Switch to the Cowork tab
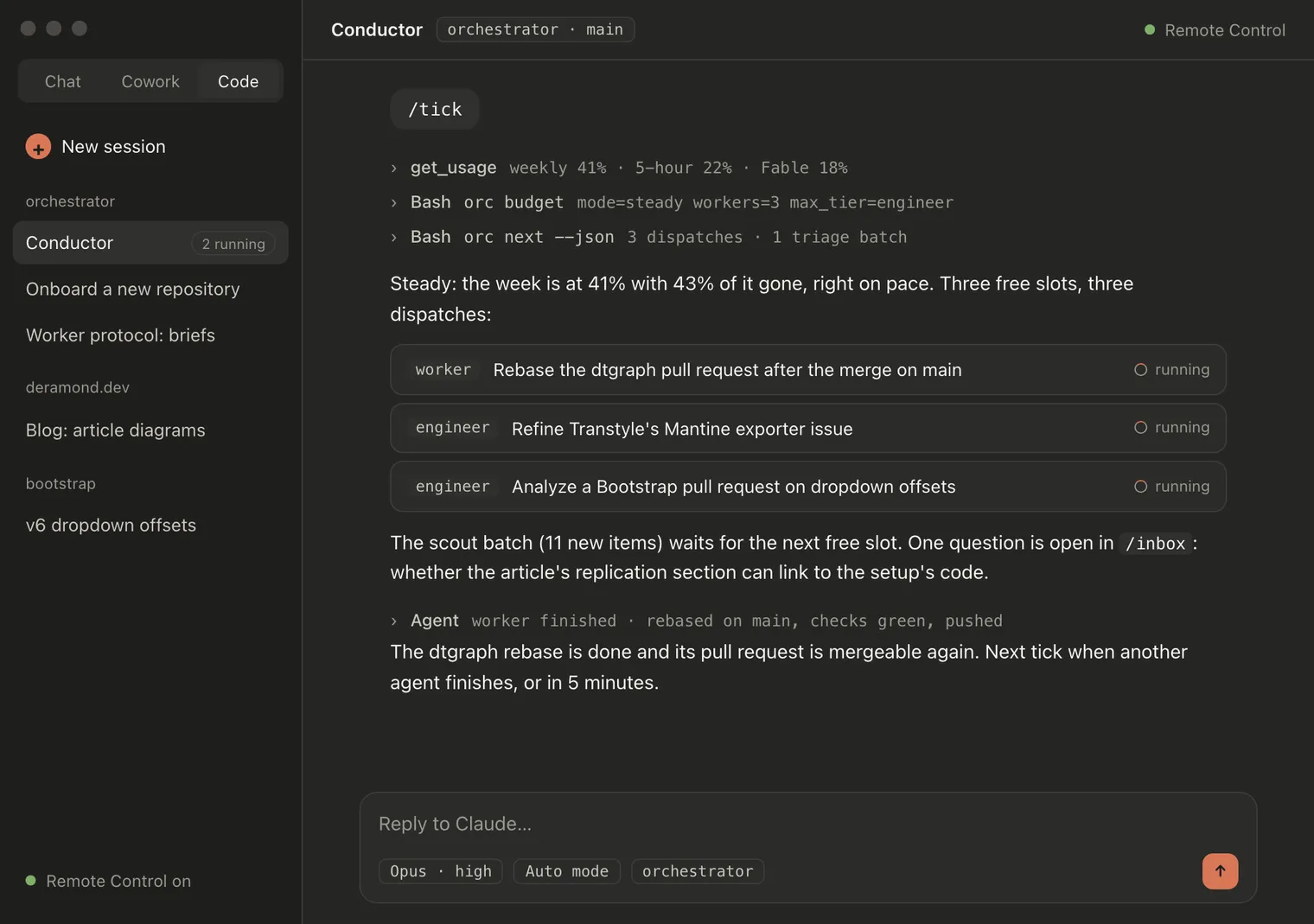 pyautogui.click(x=150, y=81)
